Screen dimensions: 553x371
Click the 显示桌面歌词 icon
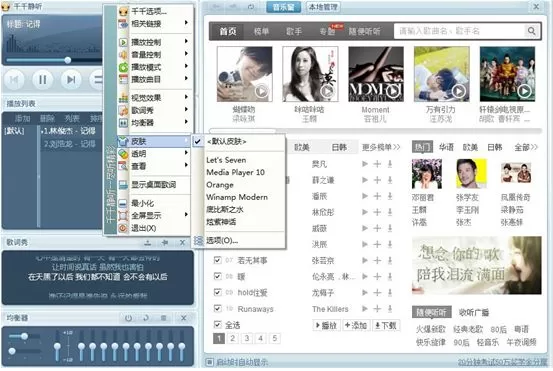[123, 184]
